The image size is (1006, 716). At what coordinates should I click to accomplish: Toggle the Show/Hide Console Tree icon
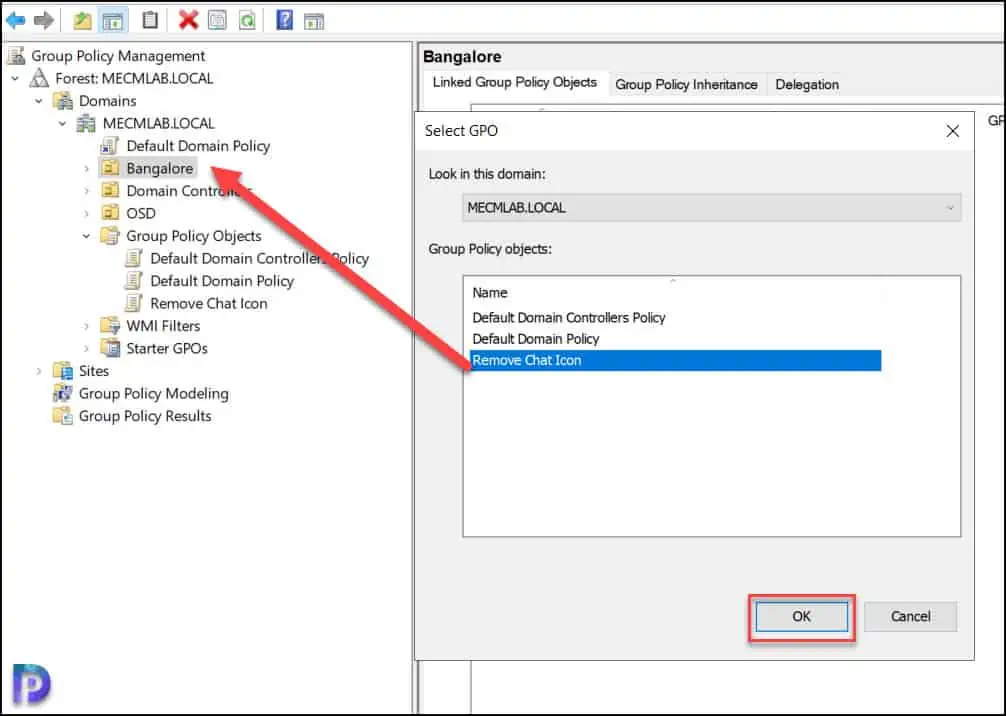[x=113, y=21]
